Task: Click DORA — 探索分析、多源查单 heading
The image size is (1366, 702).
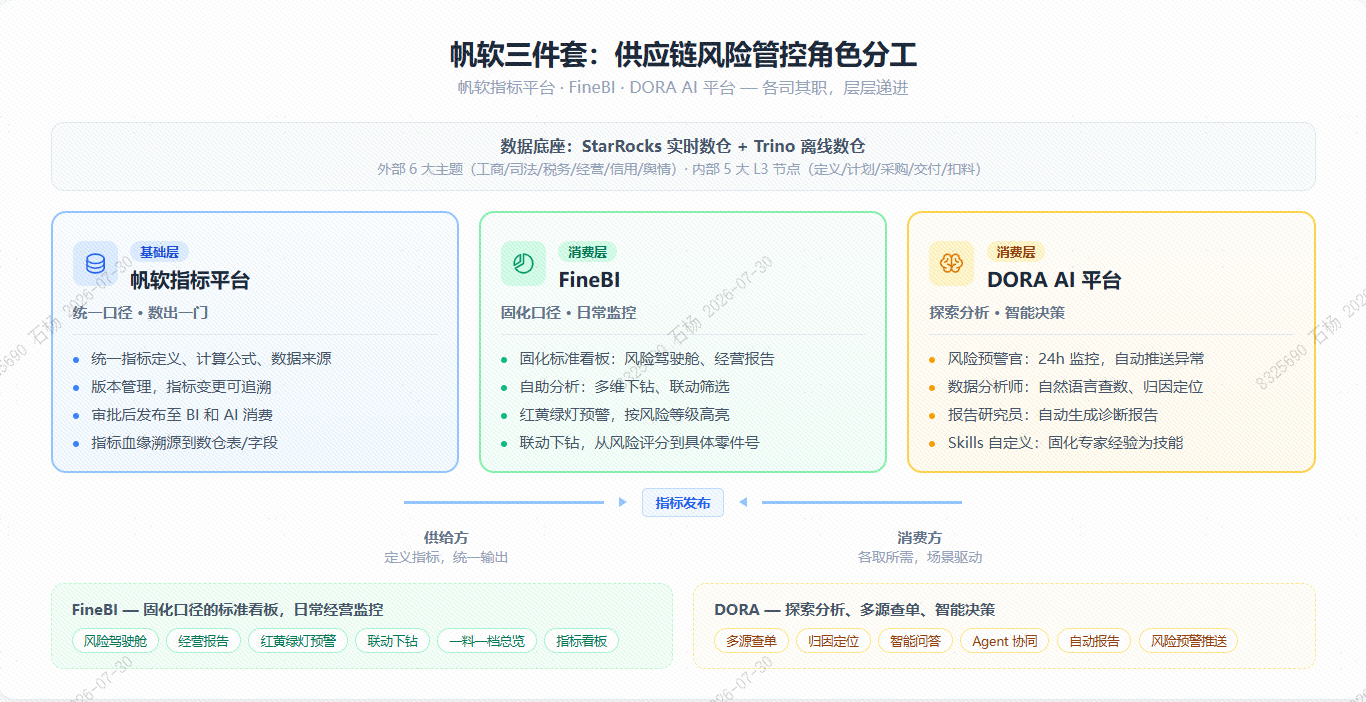Action: 855,609
